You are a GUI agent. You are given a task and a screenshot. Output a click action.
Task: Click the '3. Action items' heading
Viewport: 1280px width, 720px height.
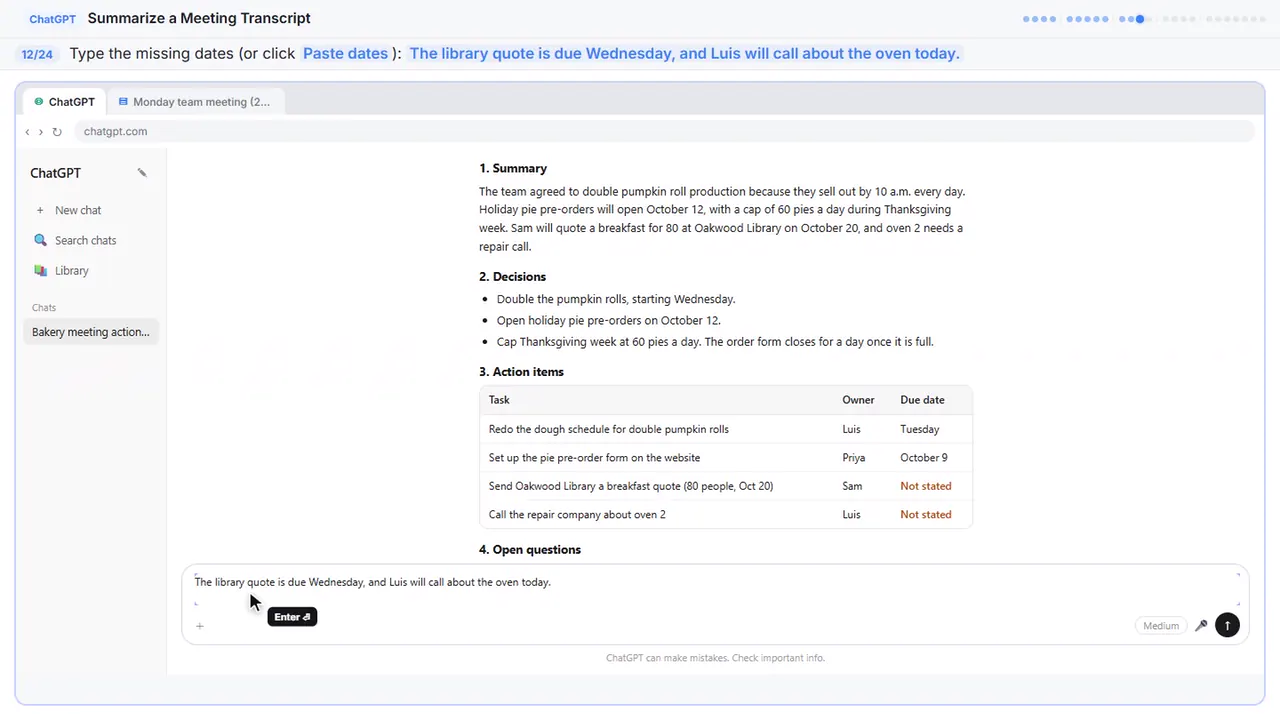[x=521, y=371]
